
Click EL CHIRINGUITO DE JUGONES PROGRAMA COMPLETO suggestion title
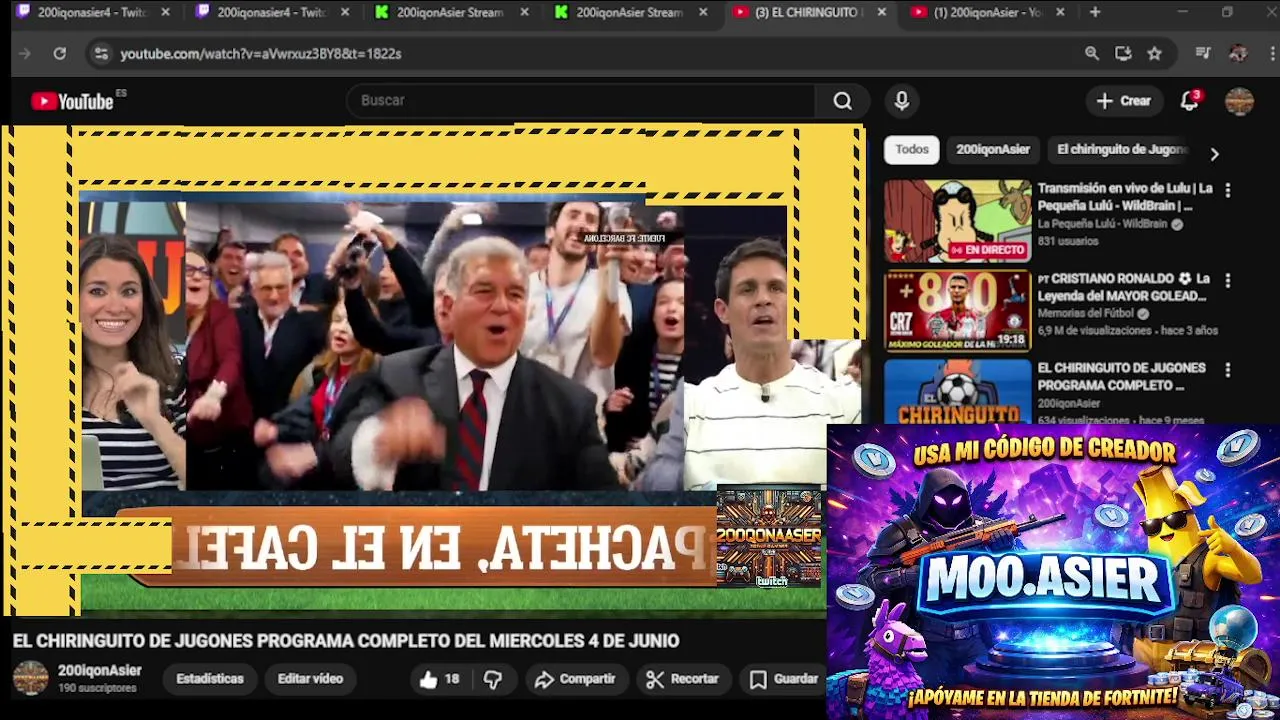(1121, 377)
